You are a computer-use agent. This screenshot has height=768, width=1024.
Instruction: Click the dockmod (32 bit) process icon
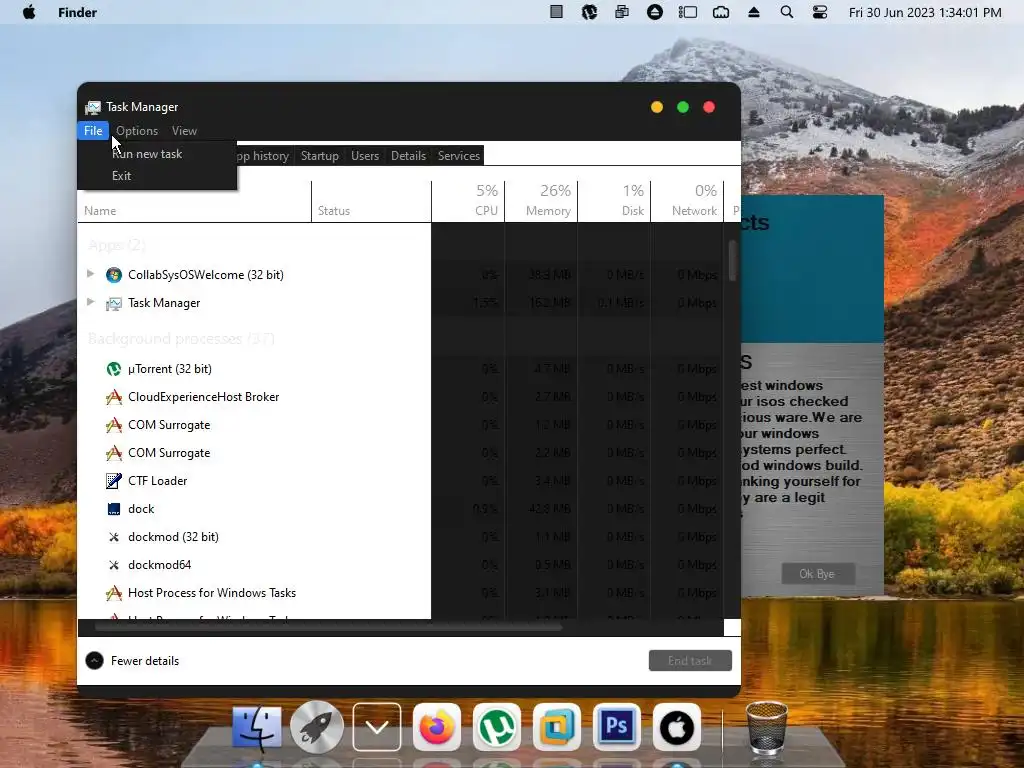(x=114, y=537)
